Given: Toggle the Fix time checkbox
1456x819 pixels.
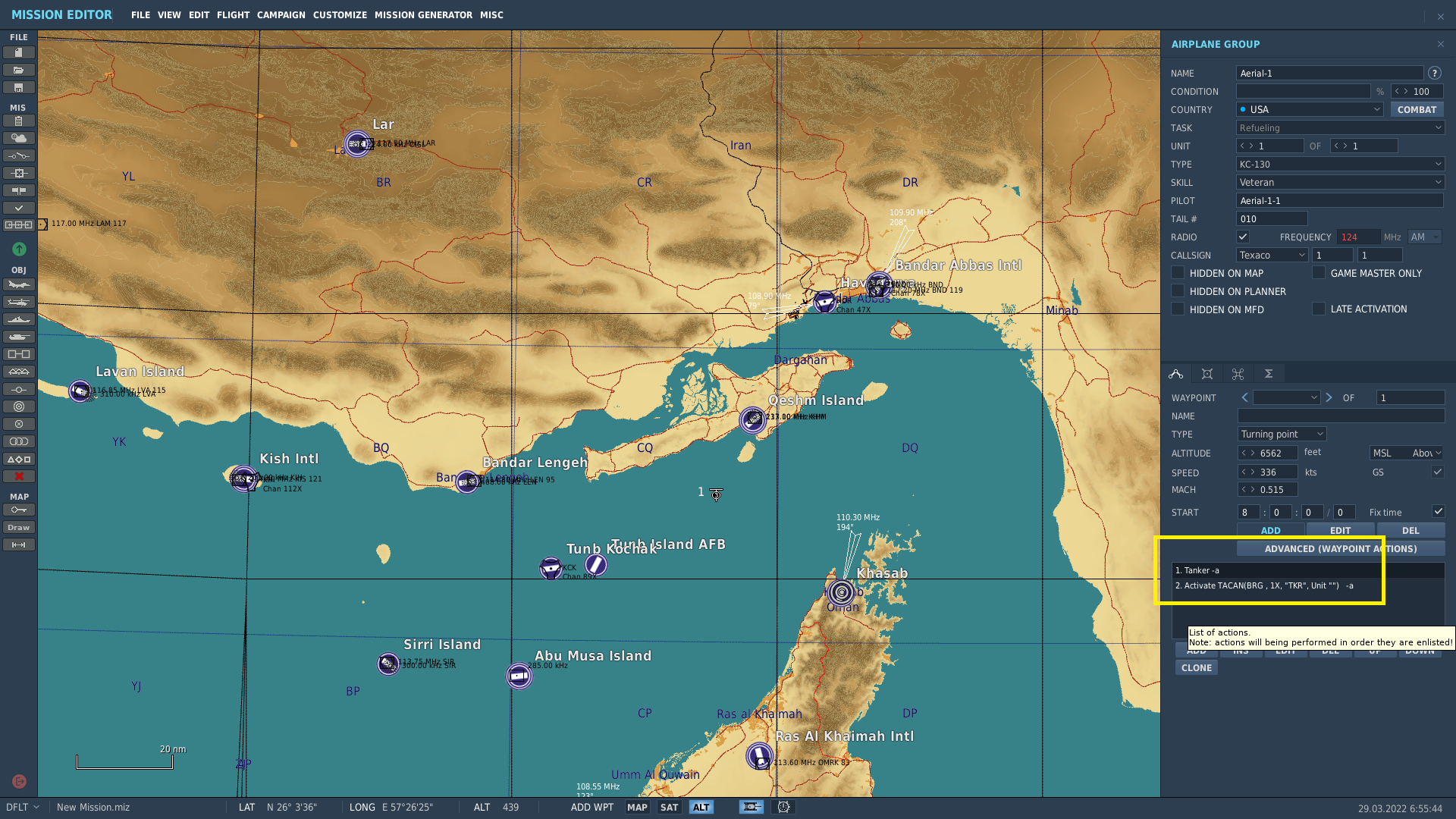Looking at the screenshot, I should point(1438,511).
